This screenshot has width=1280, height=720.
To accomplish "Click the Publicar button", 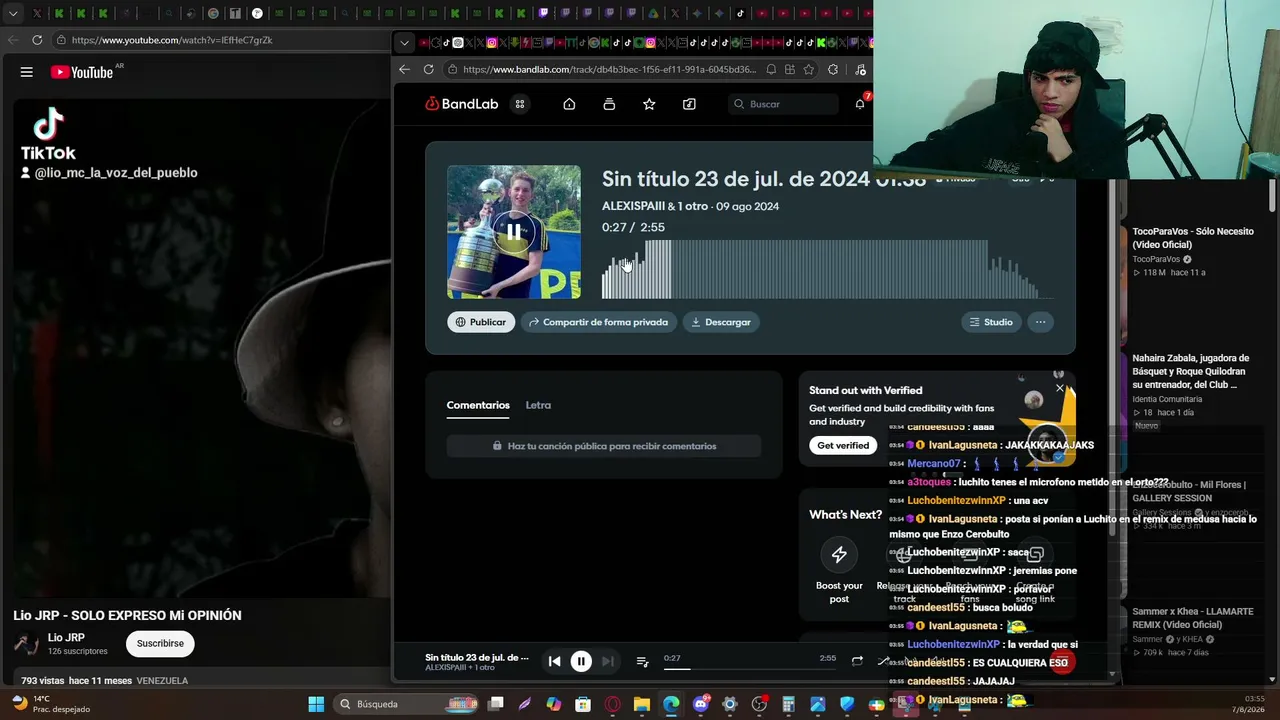I will 481,322.
